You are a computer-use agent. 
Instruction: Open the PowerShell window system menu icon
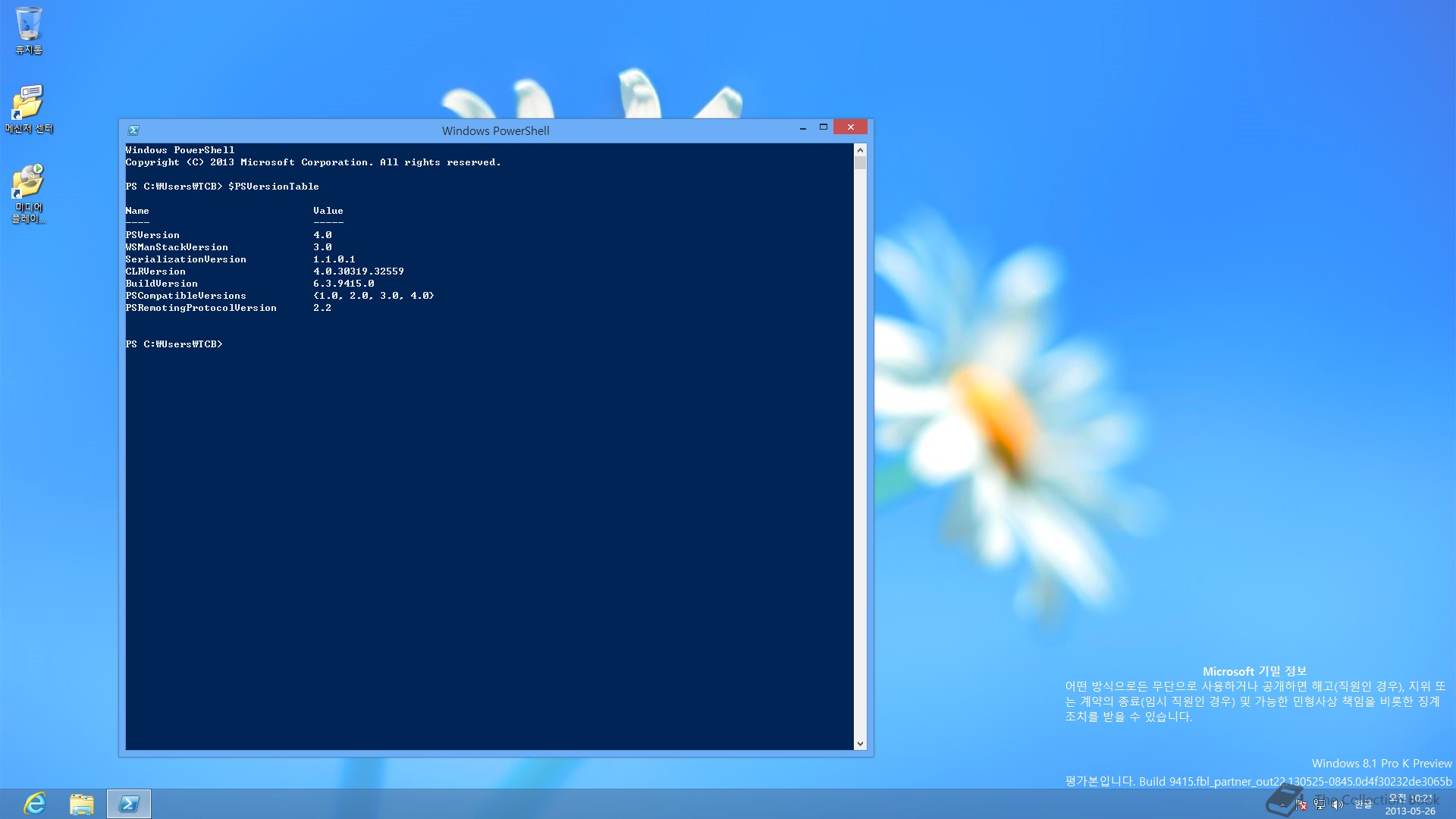pyautogui.click(x=133, y=130)
